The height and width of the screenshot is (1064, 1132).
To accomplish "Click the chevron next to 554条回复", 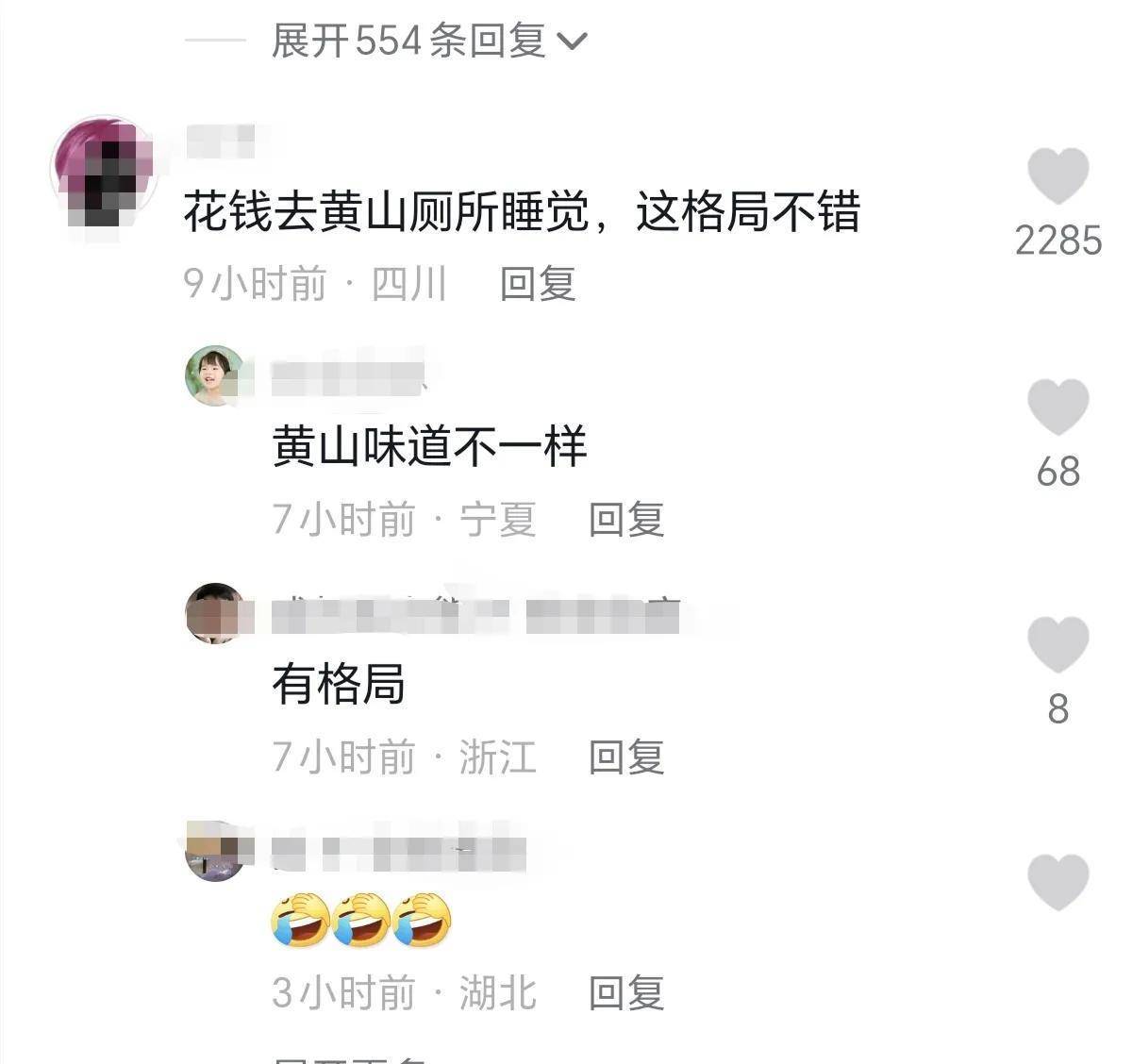I will 573,42.
